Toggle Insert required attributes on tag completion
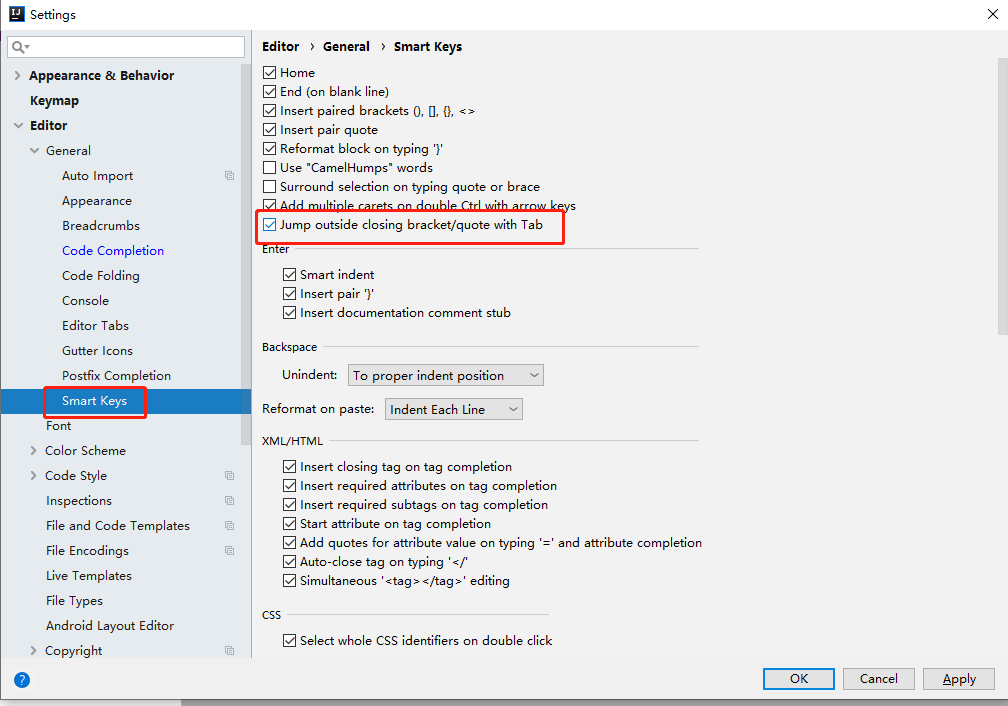 point(290,485)
